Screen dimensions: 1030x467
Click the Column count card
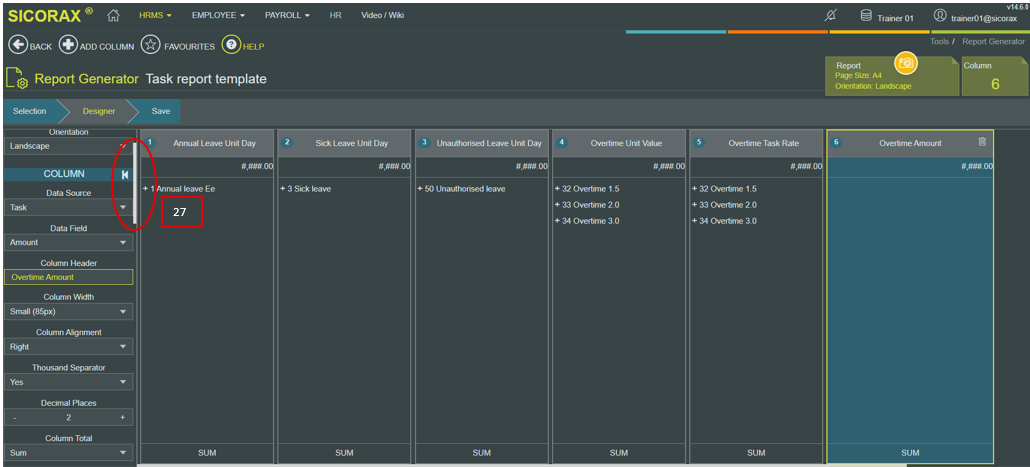click(x=995, y=77)
